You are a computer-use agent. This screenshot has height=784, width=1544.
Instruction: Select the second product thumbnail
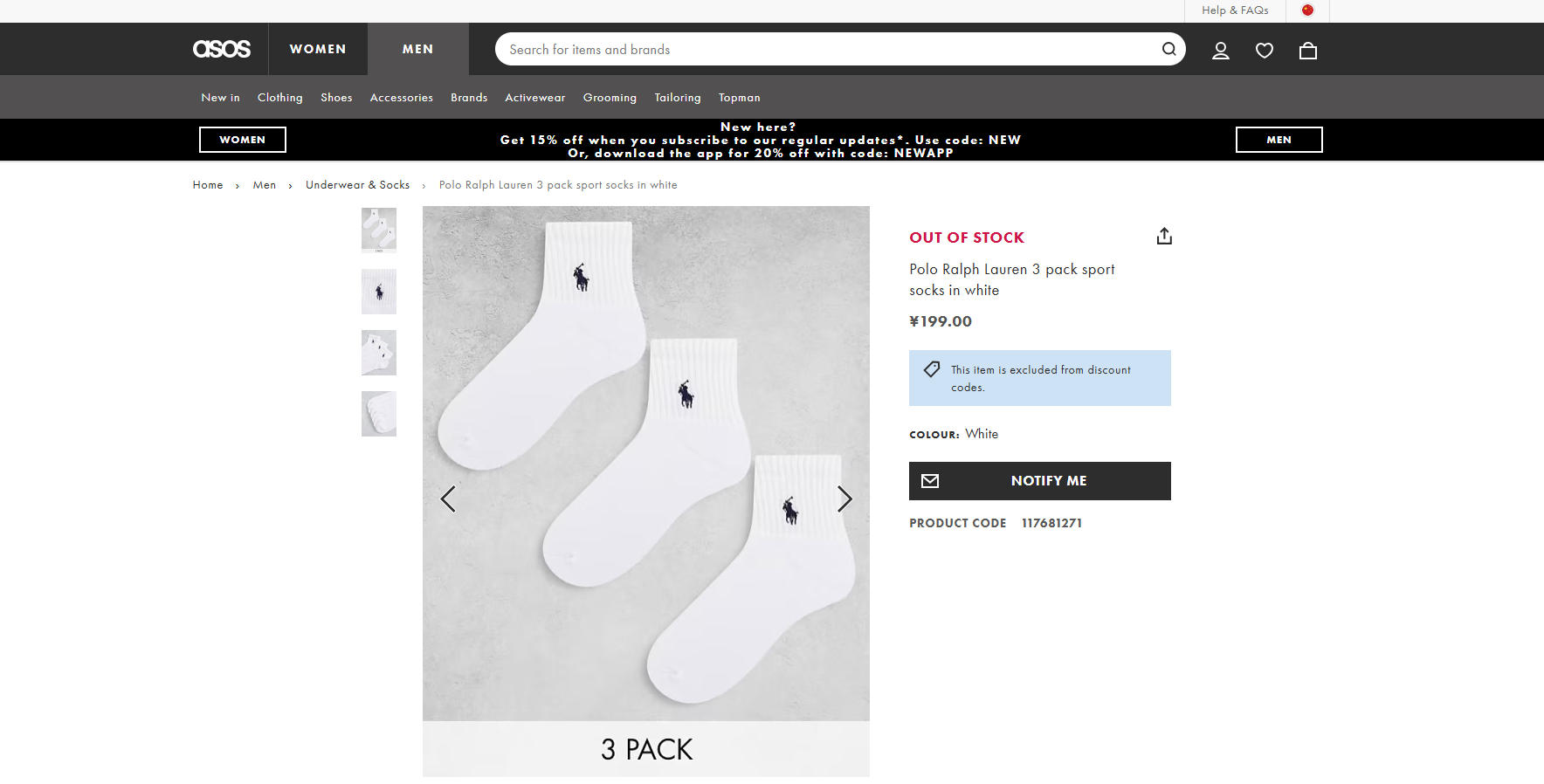coord(379,292)
